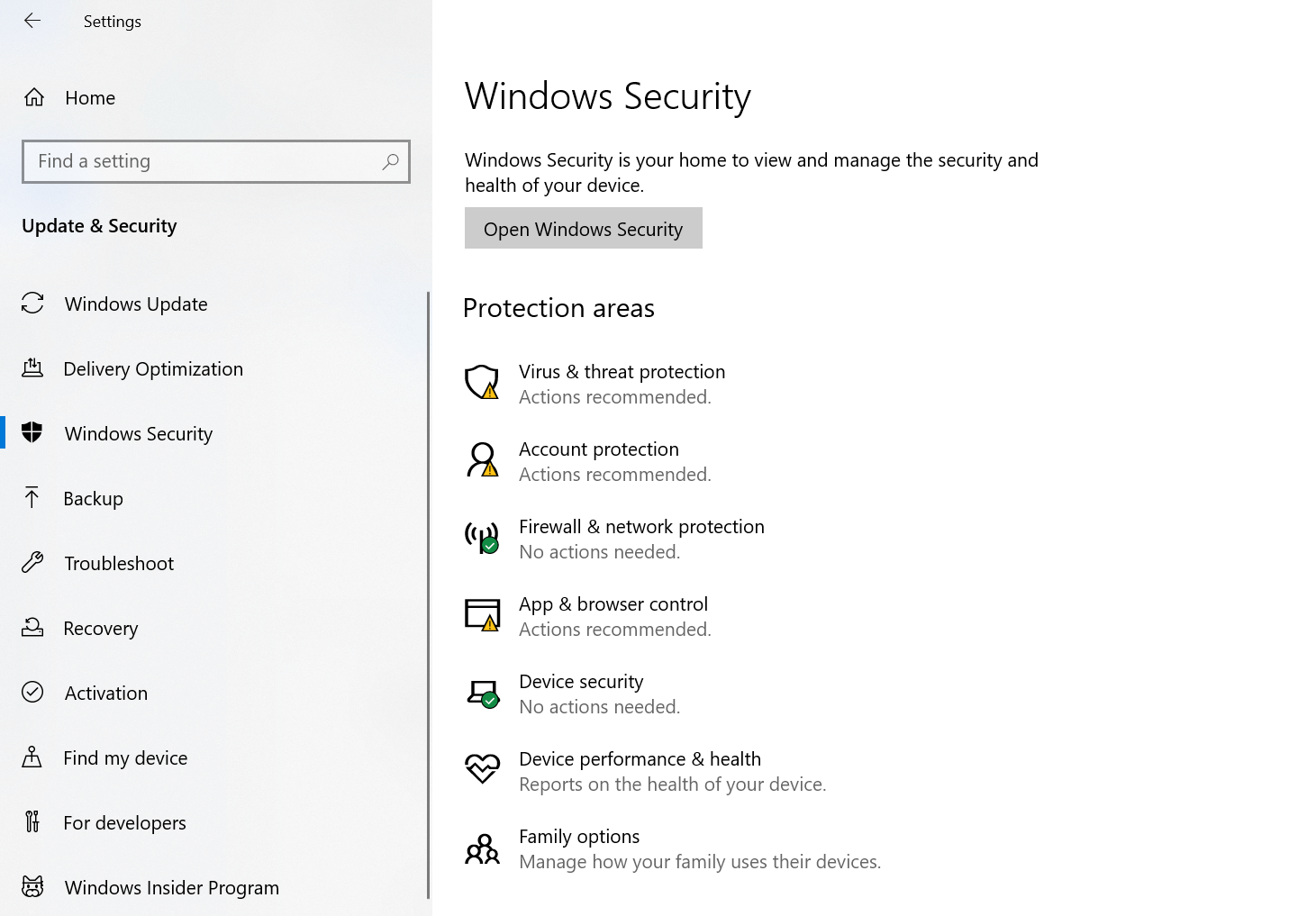Open Activation settings
Image resolution: width=1316 pixels, height=916 pixels.
[x=105, y=693]
